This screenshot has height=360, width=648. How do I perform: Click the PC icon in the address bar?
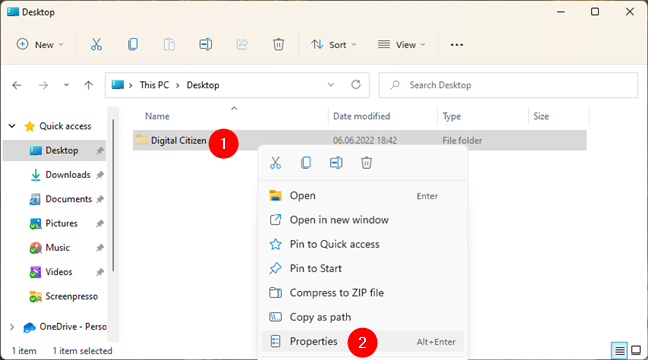pos(118,85)
